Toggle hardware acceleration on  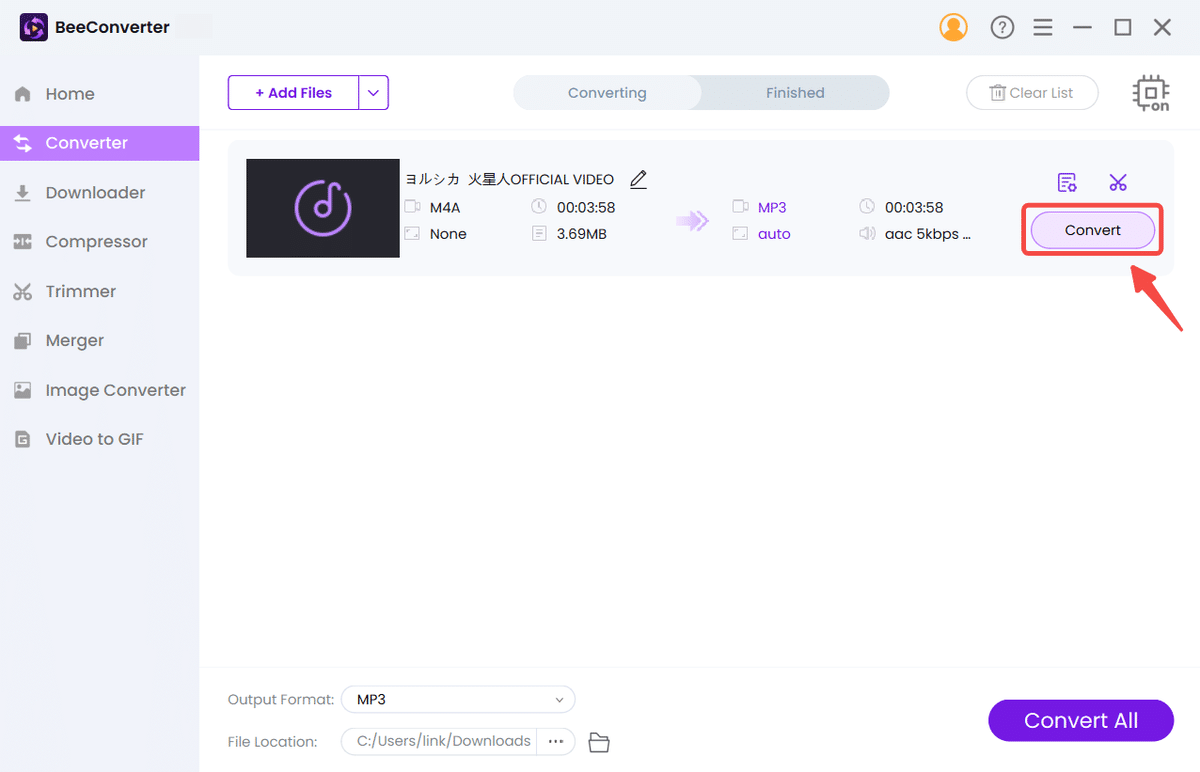[x=1150, y=92]
